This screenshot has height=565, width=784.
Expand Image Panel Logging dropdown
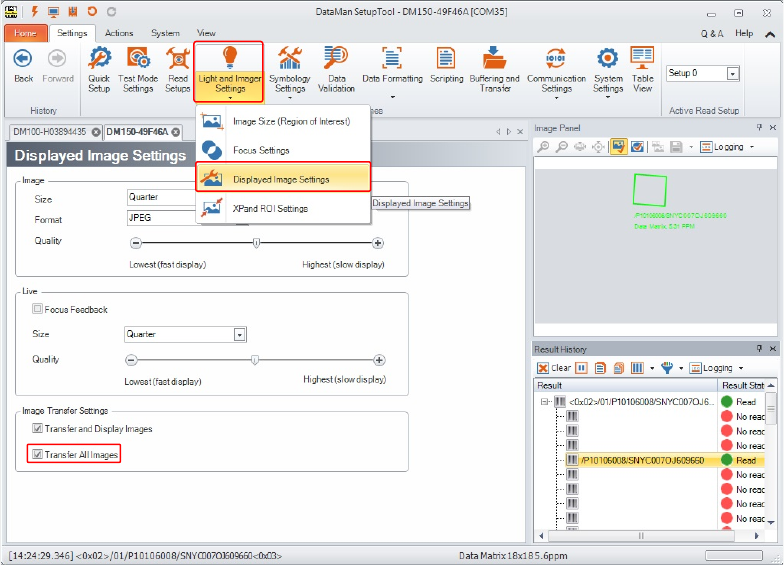tap(752, 147)
